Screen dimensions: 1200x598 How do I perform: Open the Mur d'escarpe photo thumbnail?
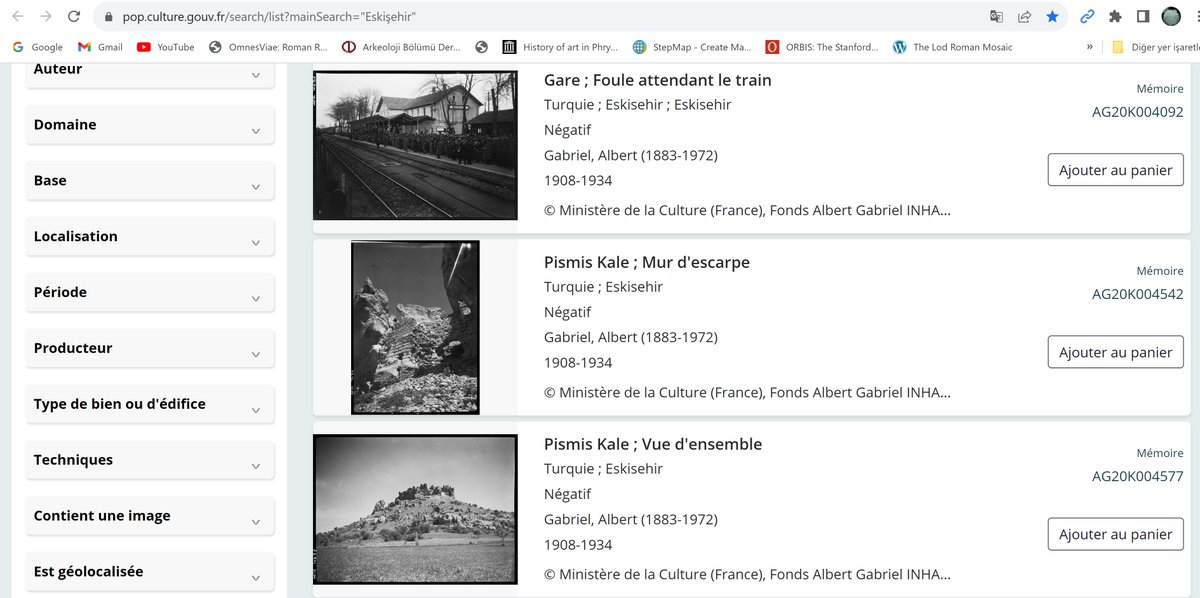(415, 327)
